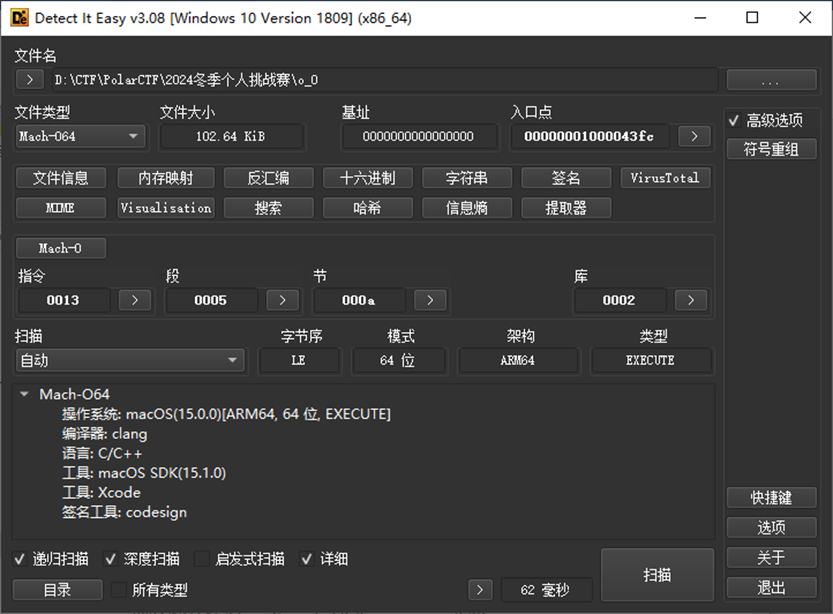The image size is (833, 614).
Task: Uncheck the 高级选项 advanced options box
Action: coord(735,118)
